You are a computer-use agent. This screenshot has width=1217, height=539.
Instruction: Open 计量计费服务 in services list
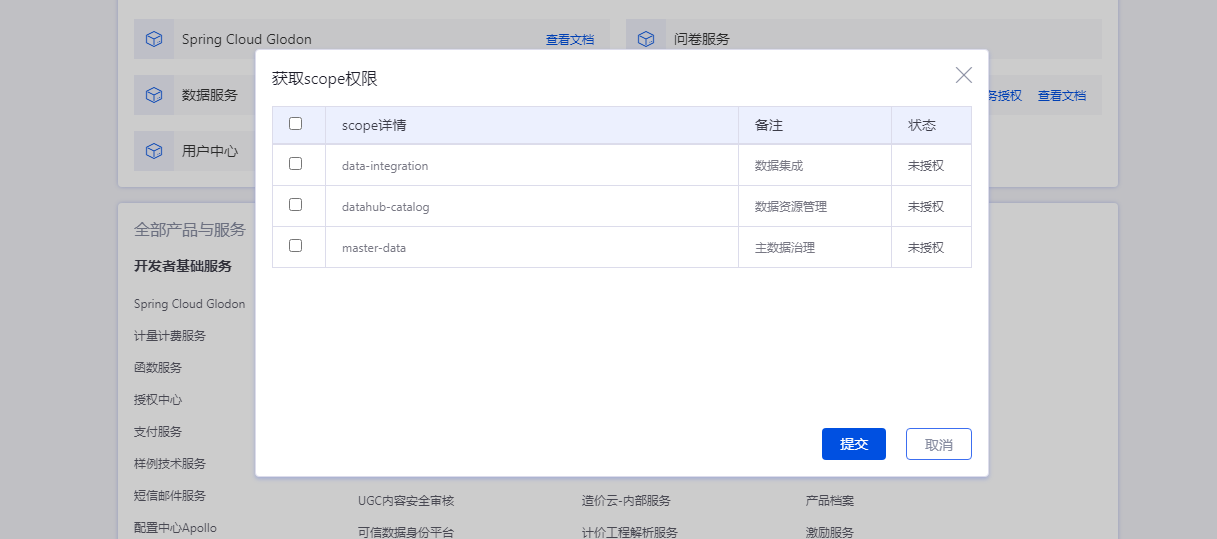coord(170,336)
